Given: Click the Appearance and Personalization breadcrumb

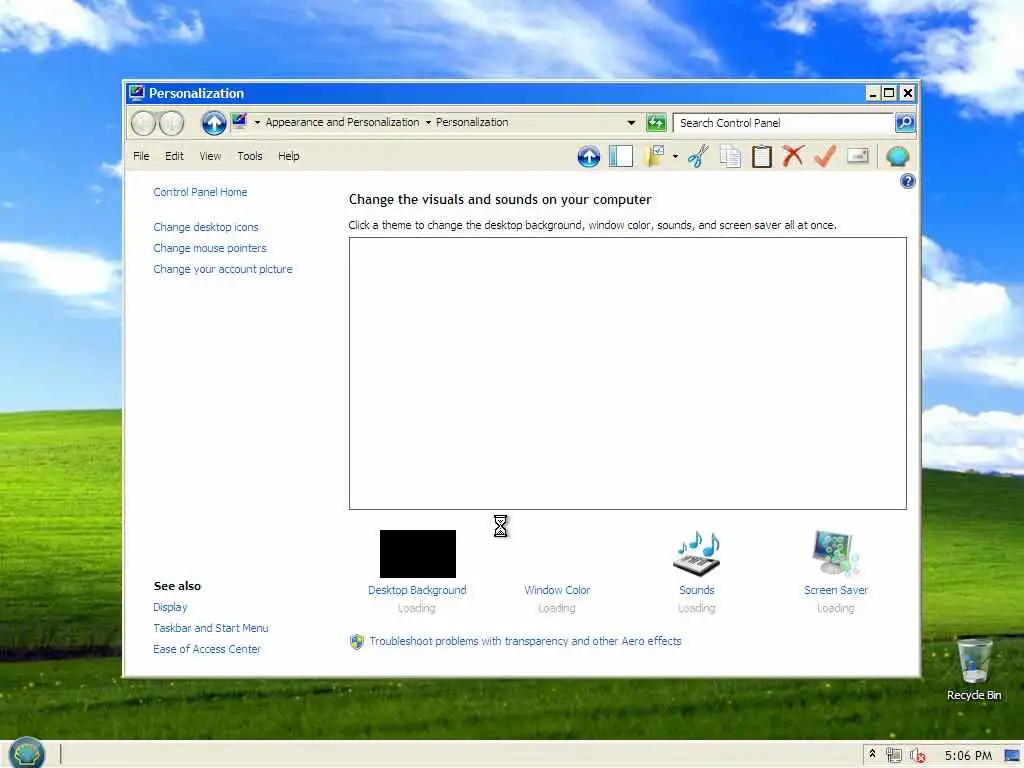Looking at the screenshot, I should (x=342, y=122).
